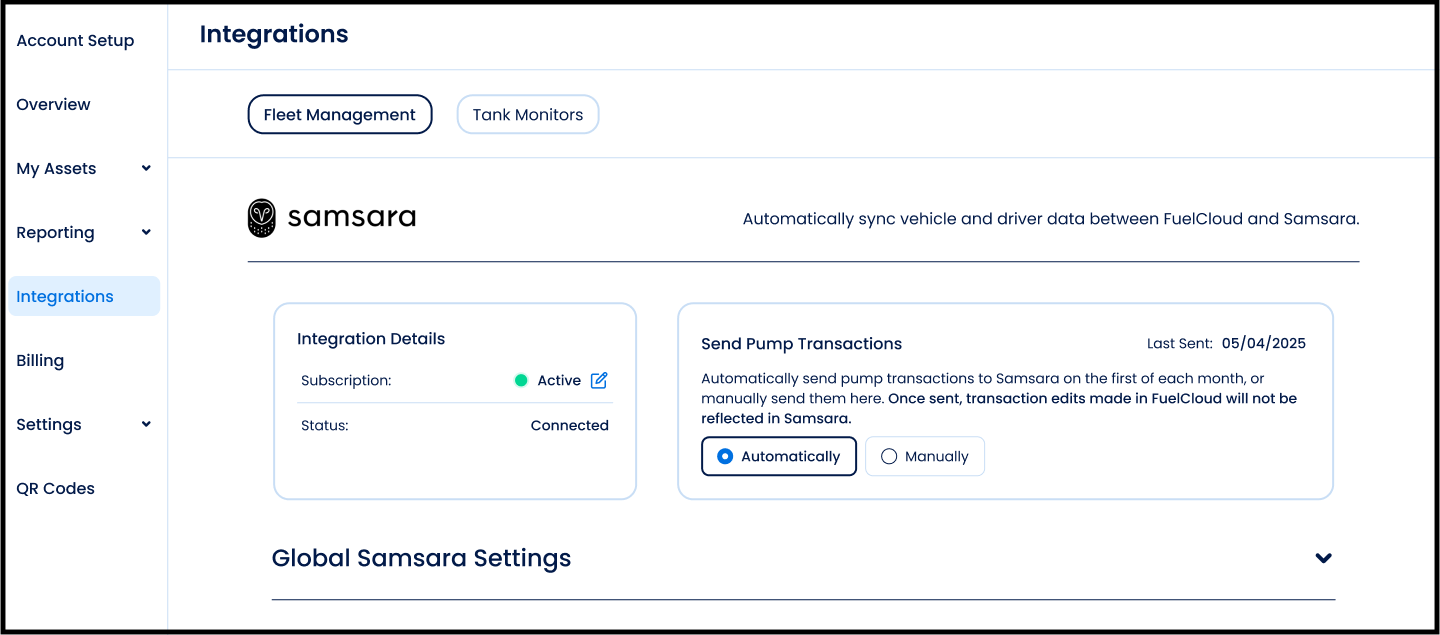Screen dimensions: 1440x635
Task: Click the samsara wordmark text
Action: click(x=351, y=217)
